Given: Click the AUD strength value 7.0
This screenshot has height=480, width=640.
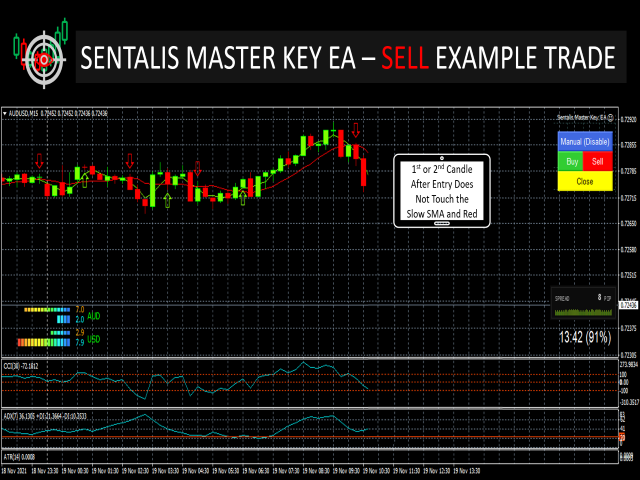Looking at the screenshot, I should coord(80,310).
